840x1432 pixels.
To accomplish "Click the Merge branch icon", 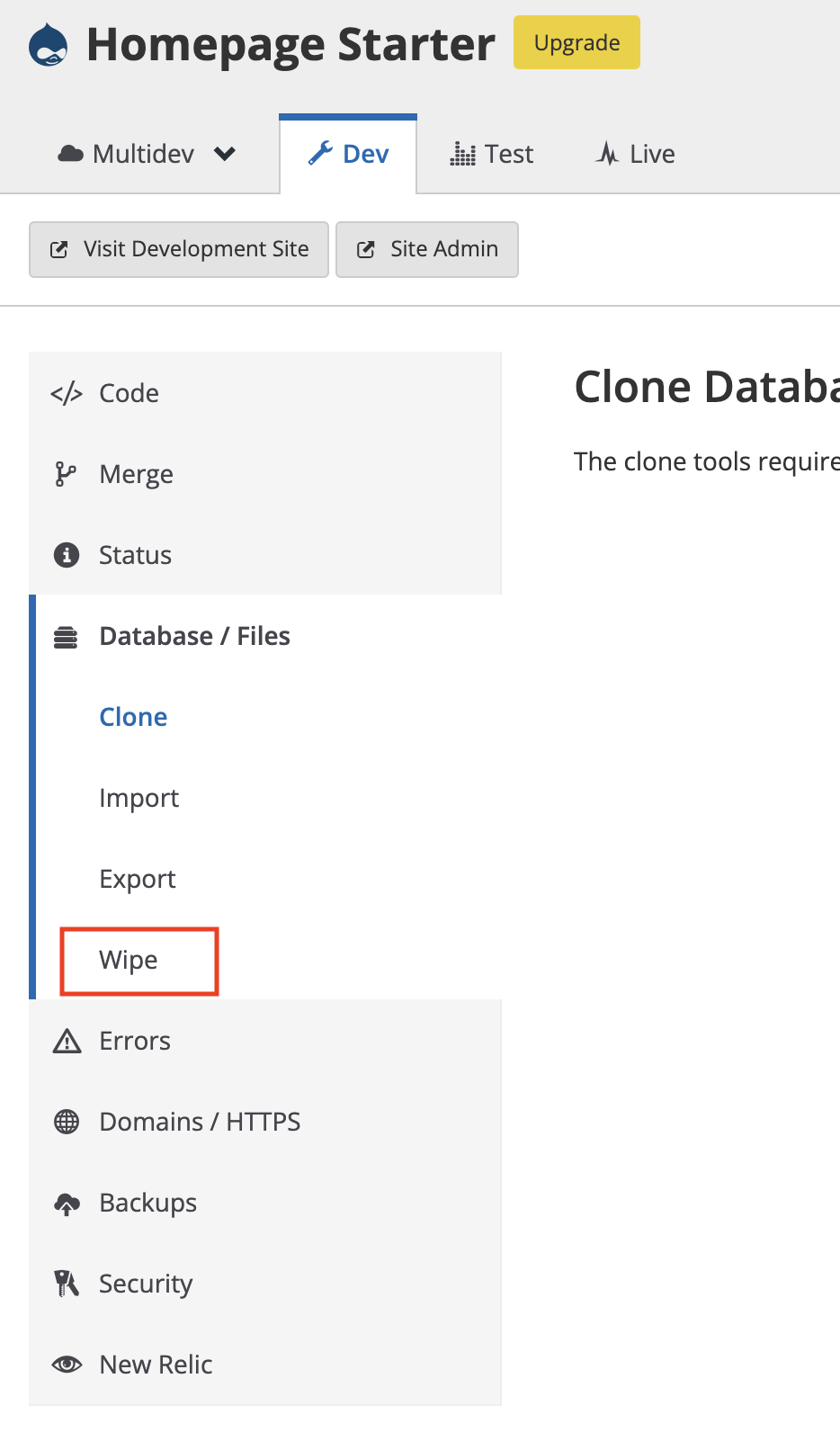I will click(66, 474).
